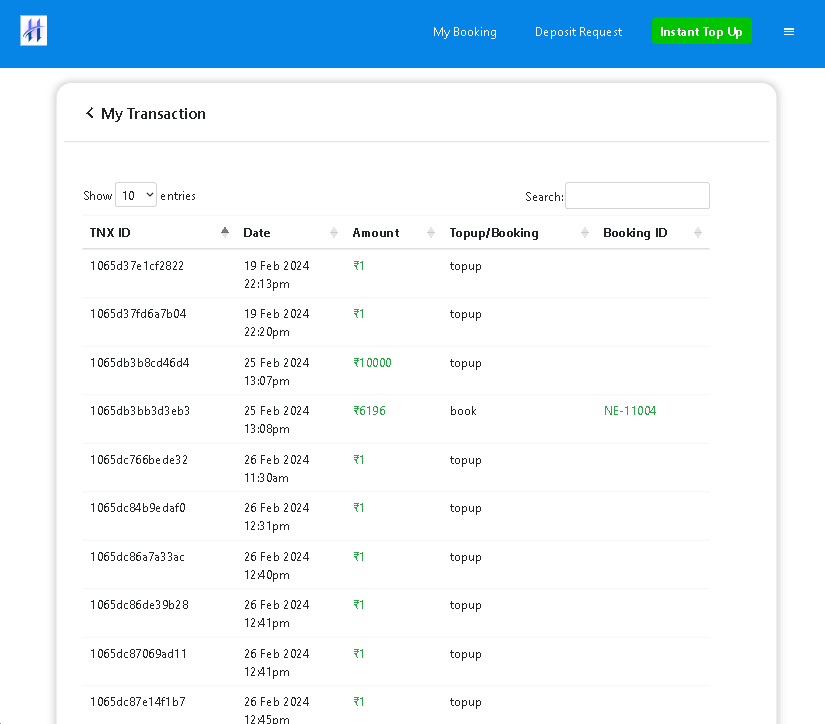Click the ₹10000 topup amount
Image resolution: width=825 pixels, height=724 pixels.
pos(372,363)
